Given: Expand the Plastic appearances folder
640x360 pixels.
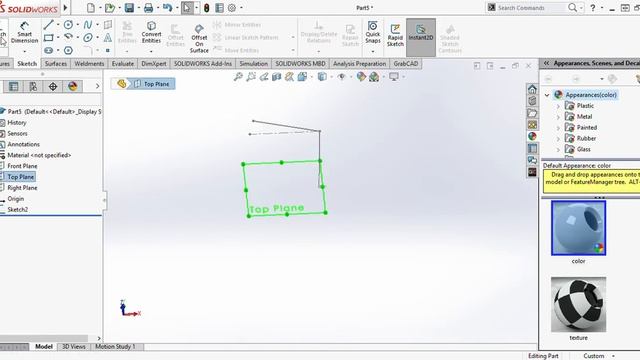Looking at the screenshot, I should (558, 106).
